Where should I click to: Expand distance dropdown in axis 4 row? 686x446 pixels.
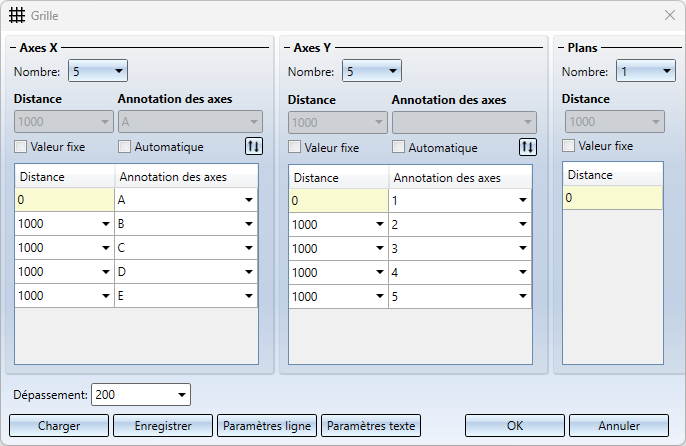pyautogui.click(x=379, y=272)
